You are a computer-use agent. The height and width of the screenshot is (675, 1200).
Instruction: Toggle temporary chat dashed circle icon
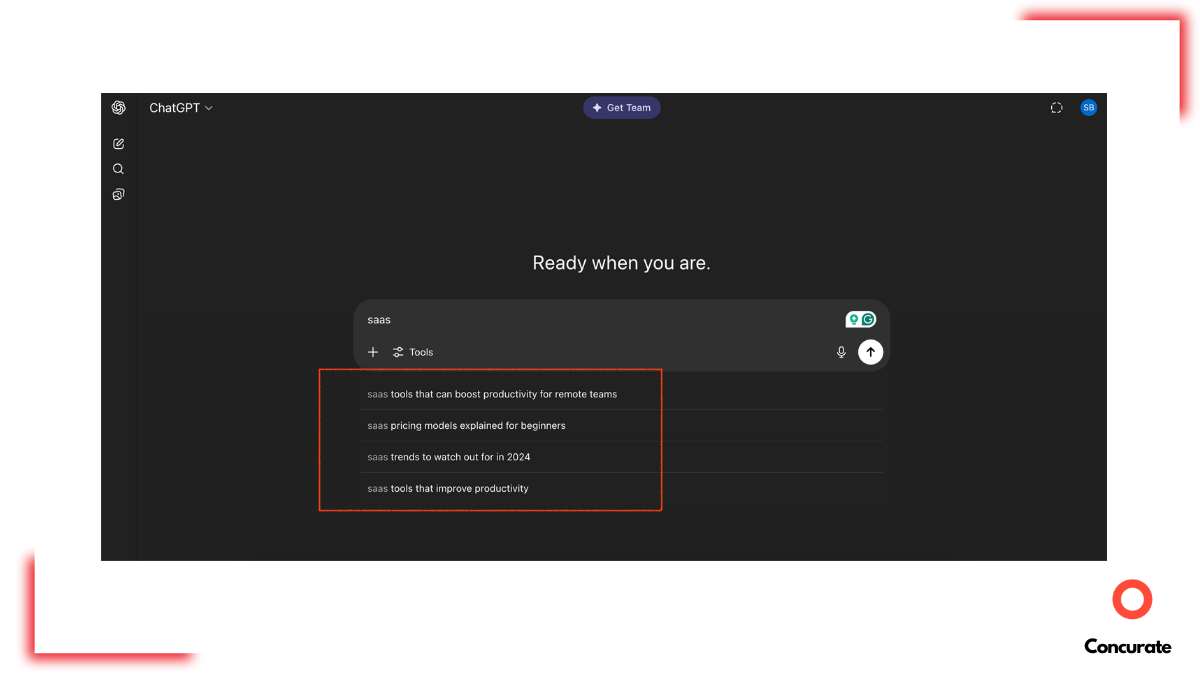tap(1056, 108)
